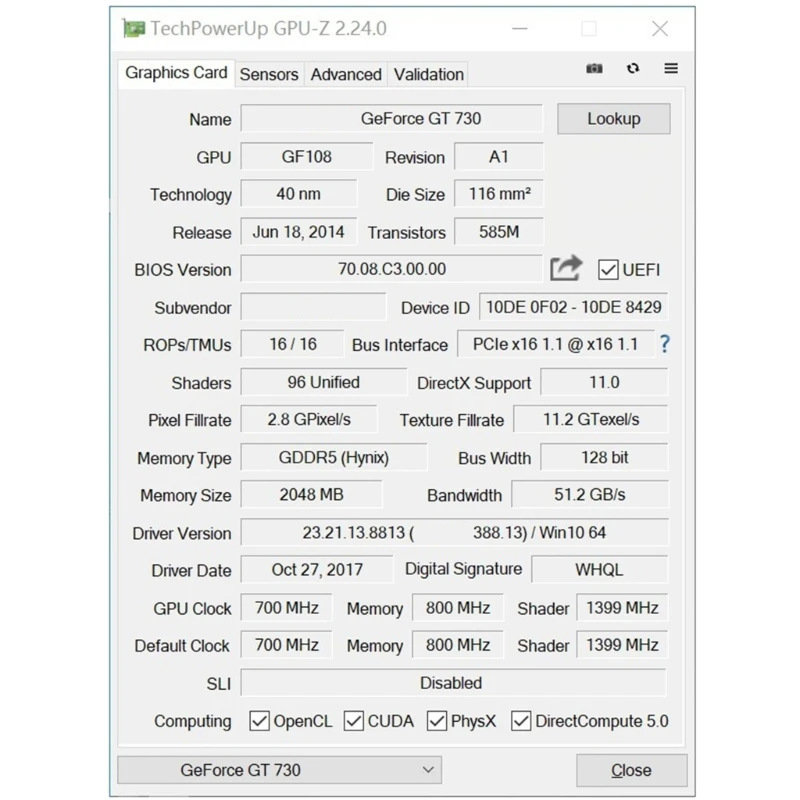The height and width of the screenshot is (800, 800).
Task: Click the Close button at bottom
Action: (632, 770)
